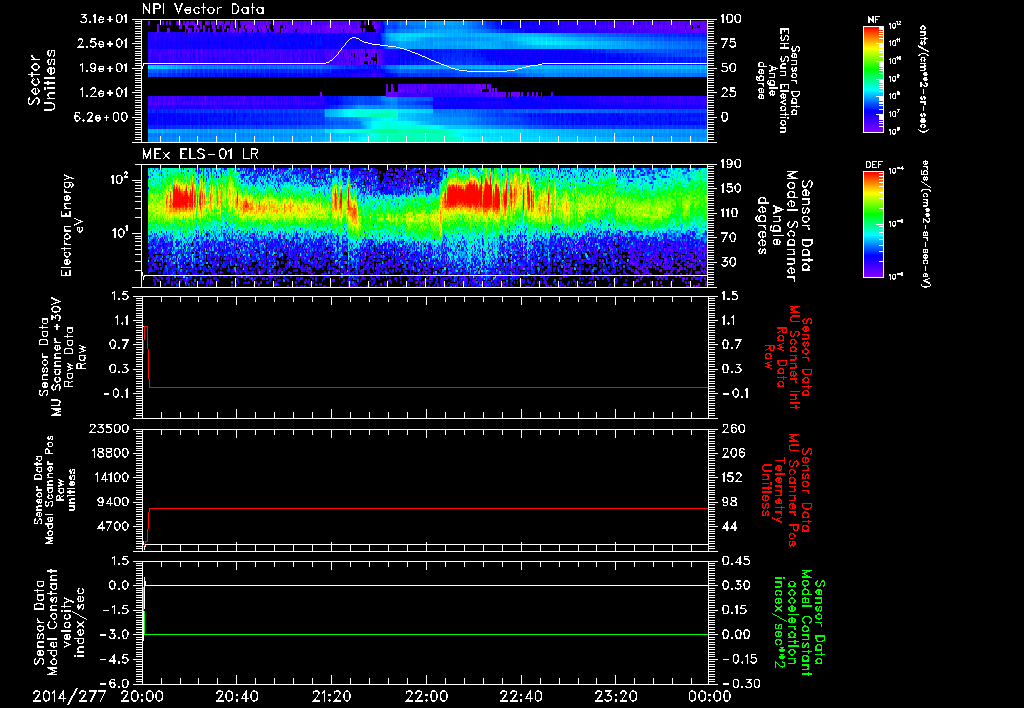Click the NF color scale bar

(x=873, y=79)
